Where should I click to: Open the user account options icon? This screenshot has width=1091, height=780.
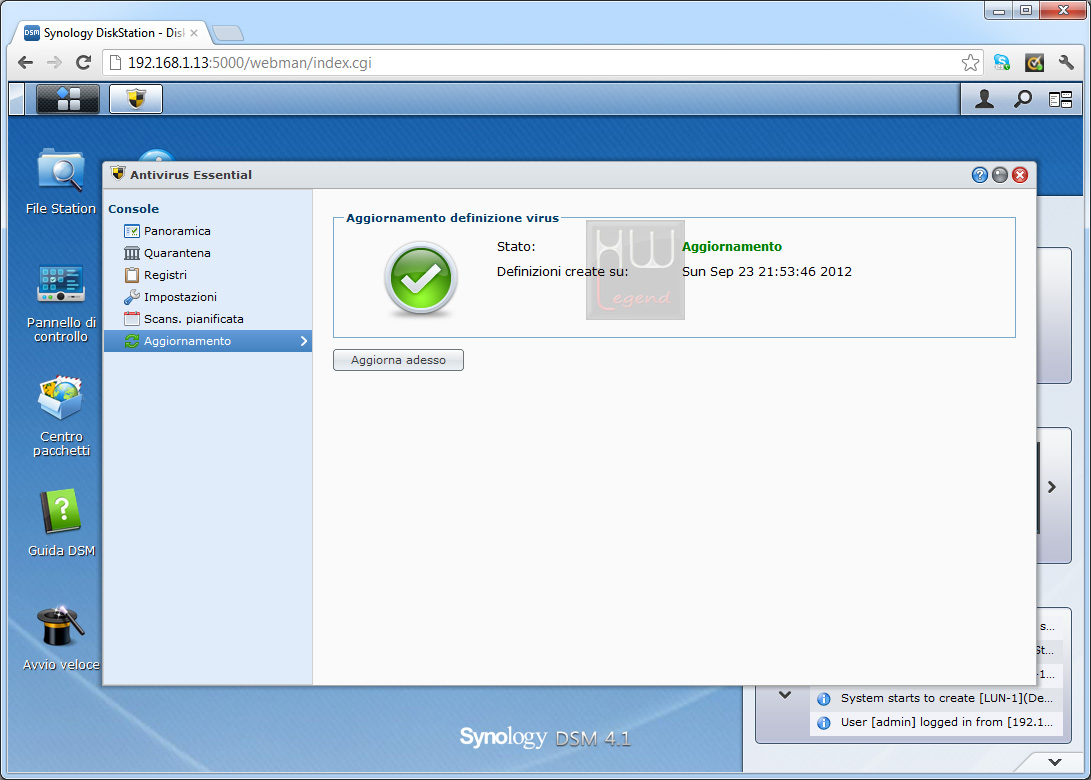click(984, 100)
